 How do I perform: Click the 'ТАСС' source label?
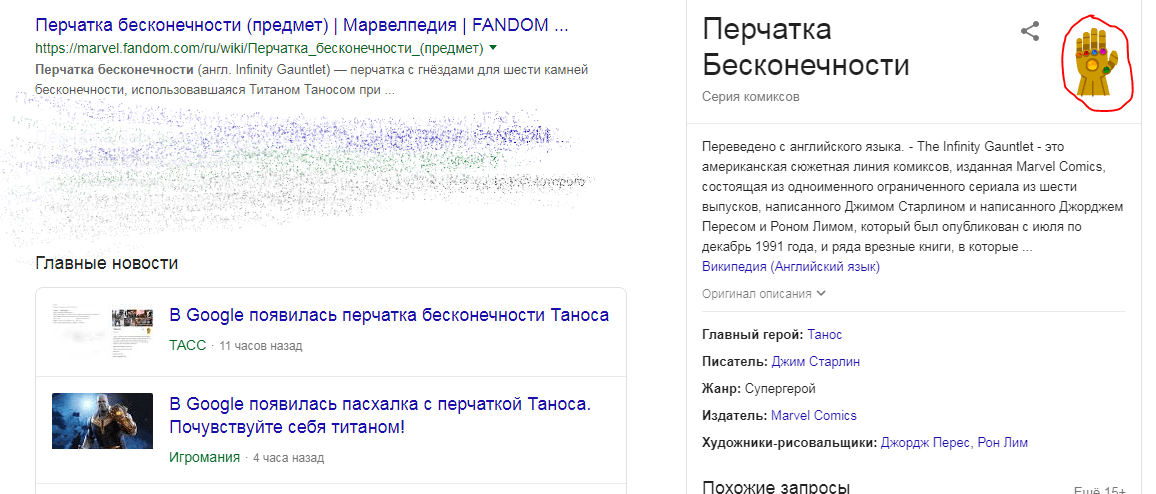click(188, 345)
